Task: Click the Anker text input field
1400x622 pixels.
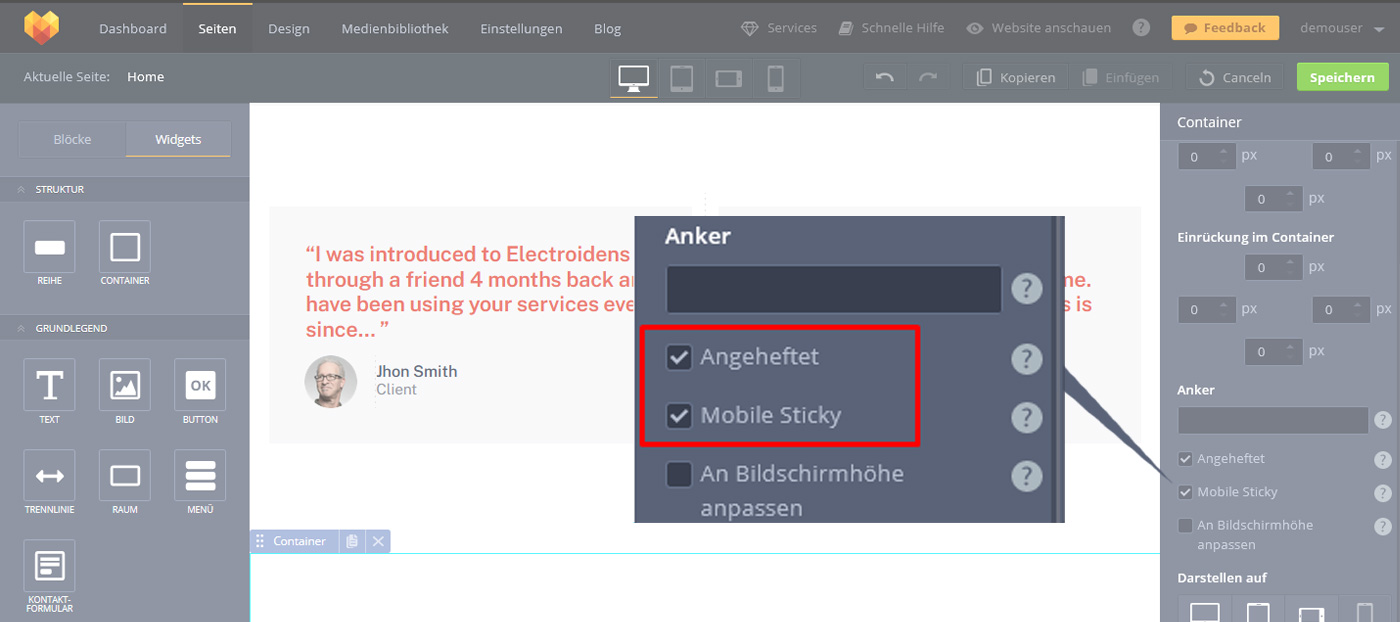Action: pyautogui.click(x=1272, y=420)
